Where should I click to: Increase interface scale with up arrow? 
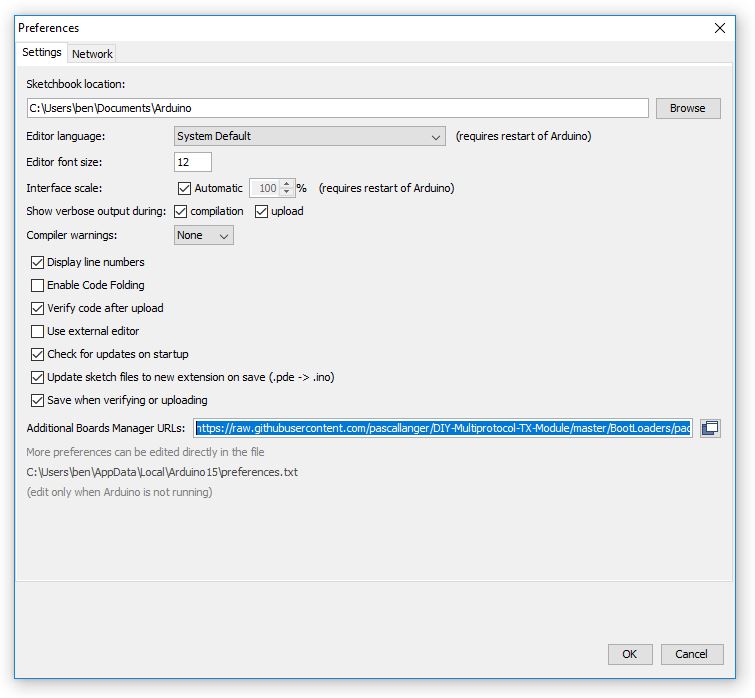coord(288,184)
